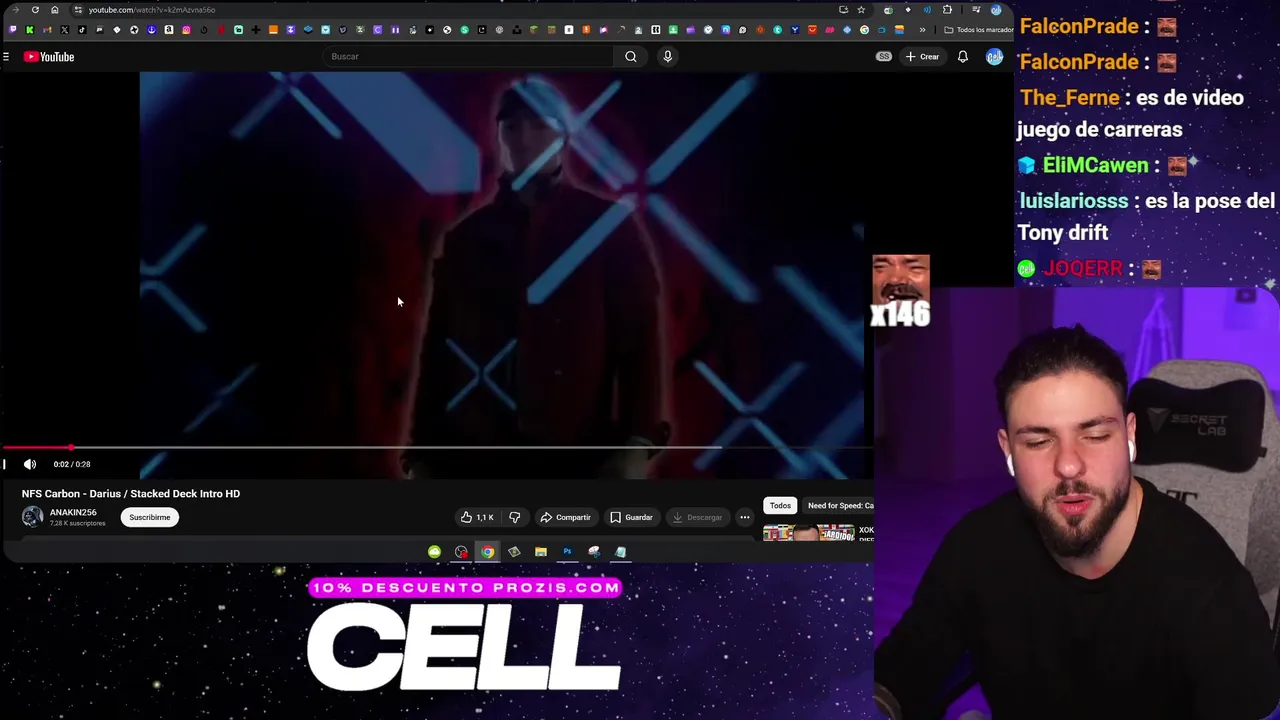The image size is (1280, 720).
Task: Focus the Buscar search field
Action: 470,57
